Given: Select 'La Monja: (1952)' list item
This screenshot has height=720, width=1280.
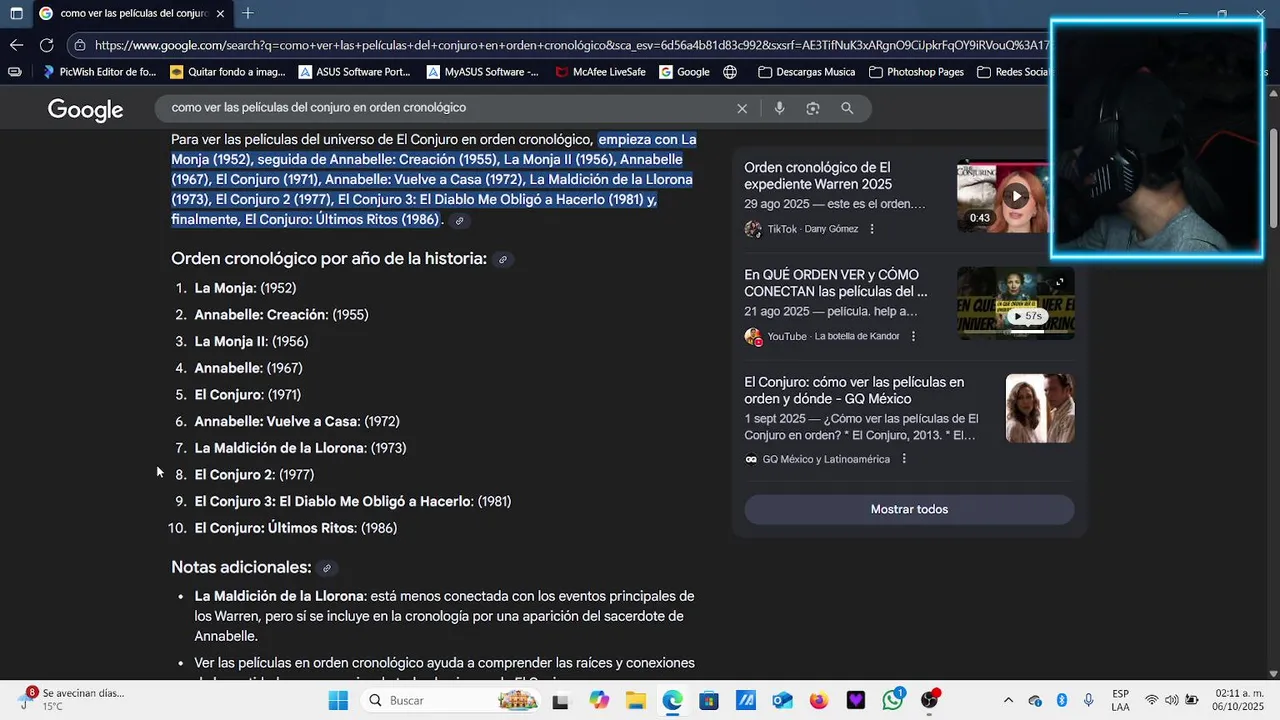Looking at the screenshot, I should point(245,288).
